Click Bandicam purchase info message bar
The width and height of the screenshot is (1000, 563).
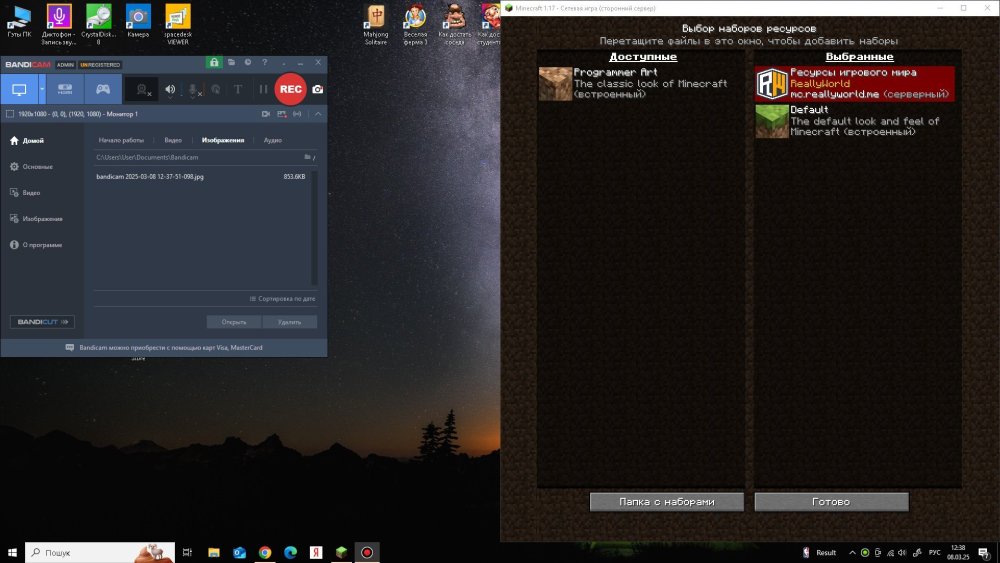pyautogui.click(x=164, y=348)
